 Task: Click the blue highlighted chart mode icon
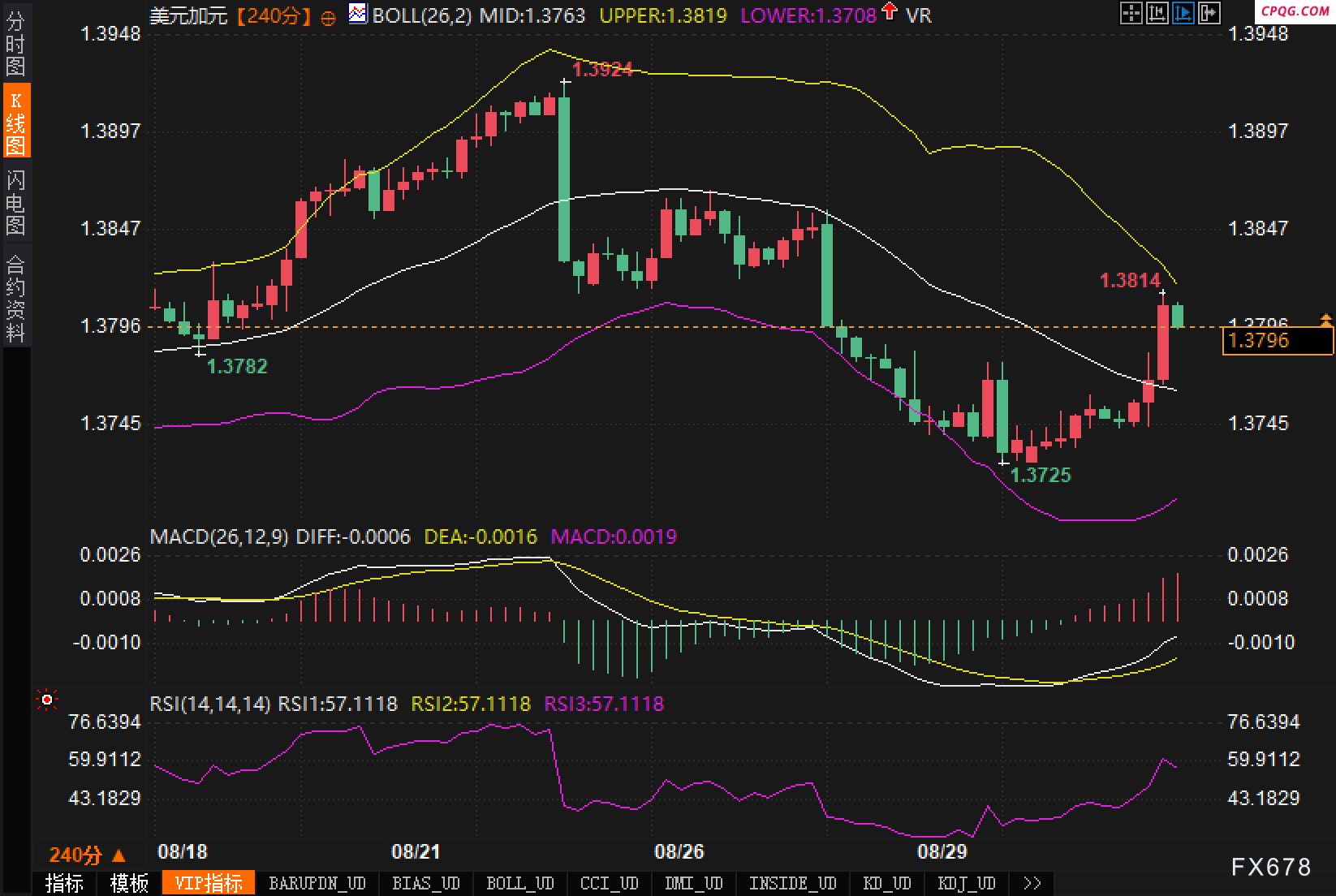(x=1183, y=13)
